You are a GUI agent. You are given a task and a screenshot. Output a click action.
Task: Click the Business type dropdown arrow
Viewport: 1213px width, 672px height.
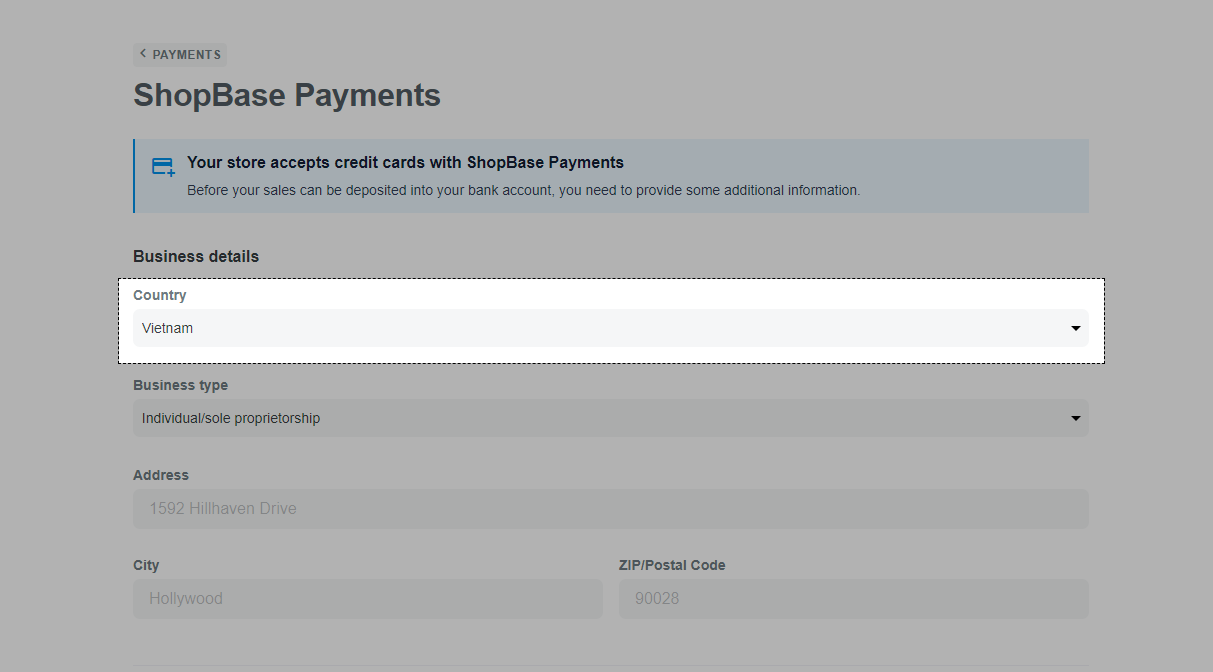pyautogui.click(x=1075, y=418)
